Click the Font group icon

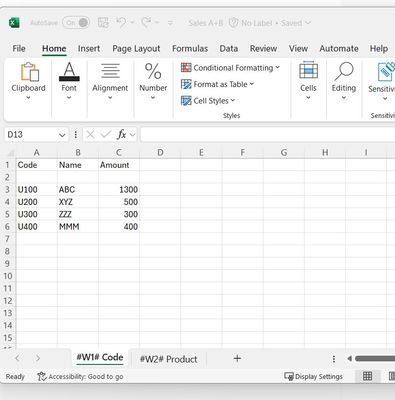click(x=69, y=72)
